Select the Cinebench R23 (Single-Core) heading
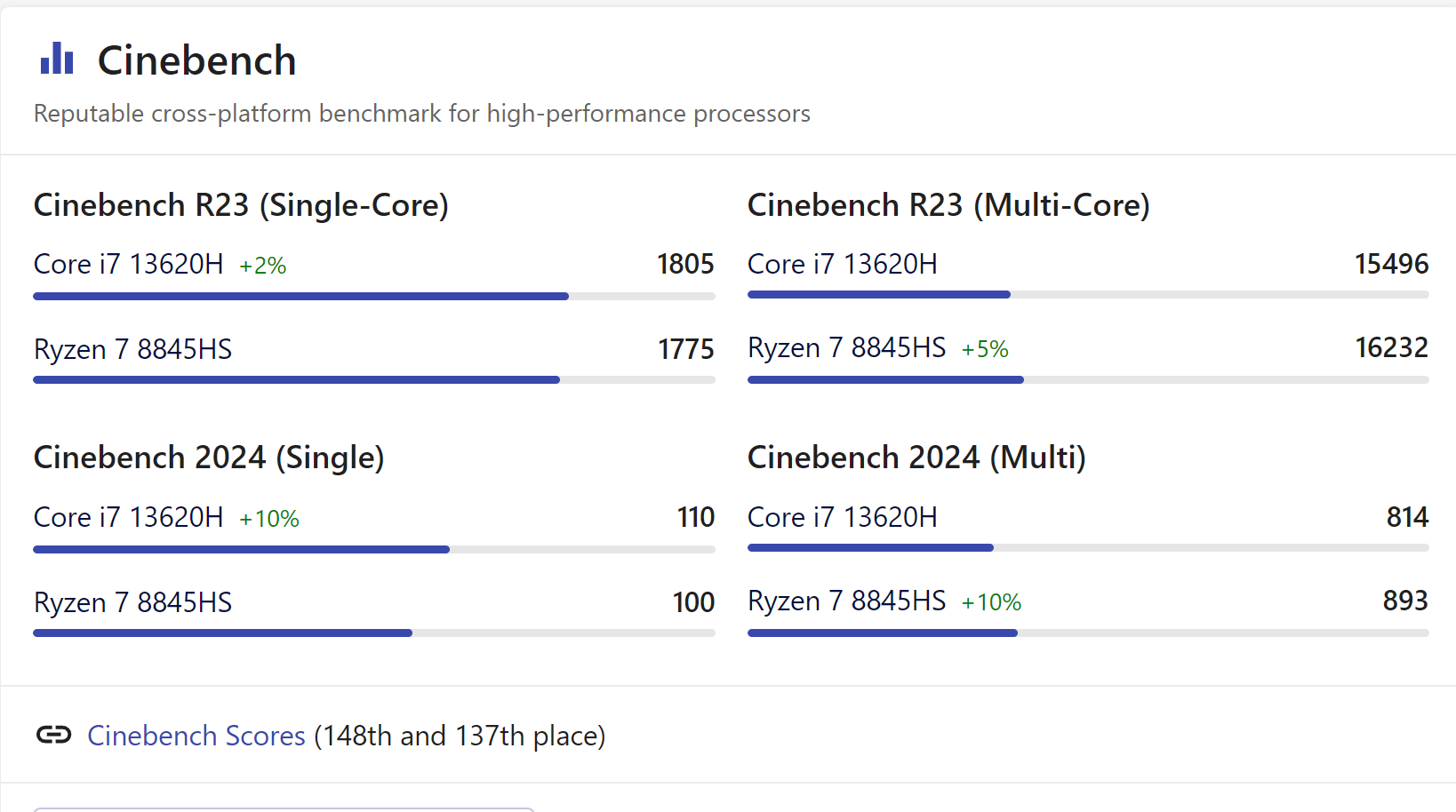The image size is (1456, 812). (x=241, y=205)
